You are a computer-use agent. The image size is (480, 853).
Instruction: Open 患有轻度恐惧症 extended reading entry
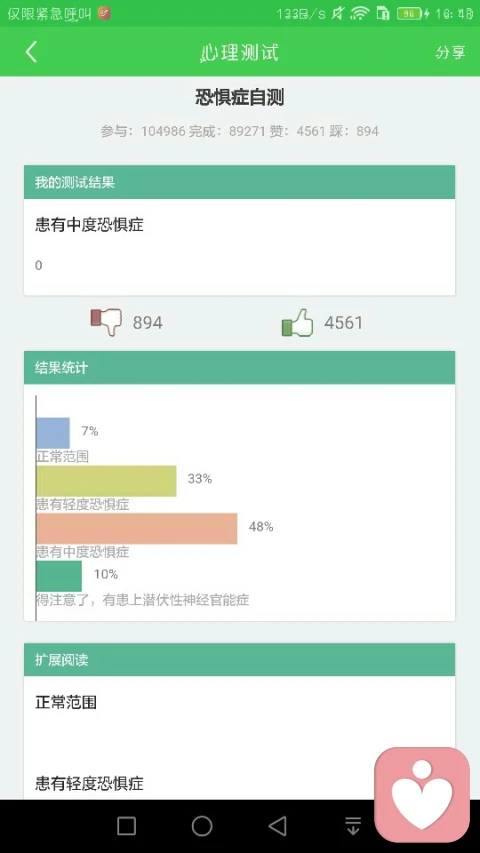(89, 783)
